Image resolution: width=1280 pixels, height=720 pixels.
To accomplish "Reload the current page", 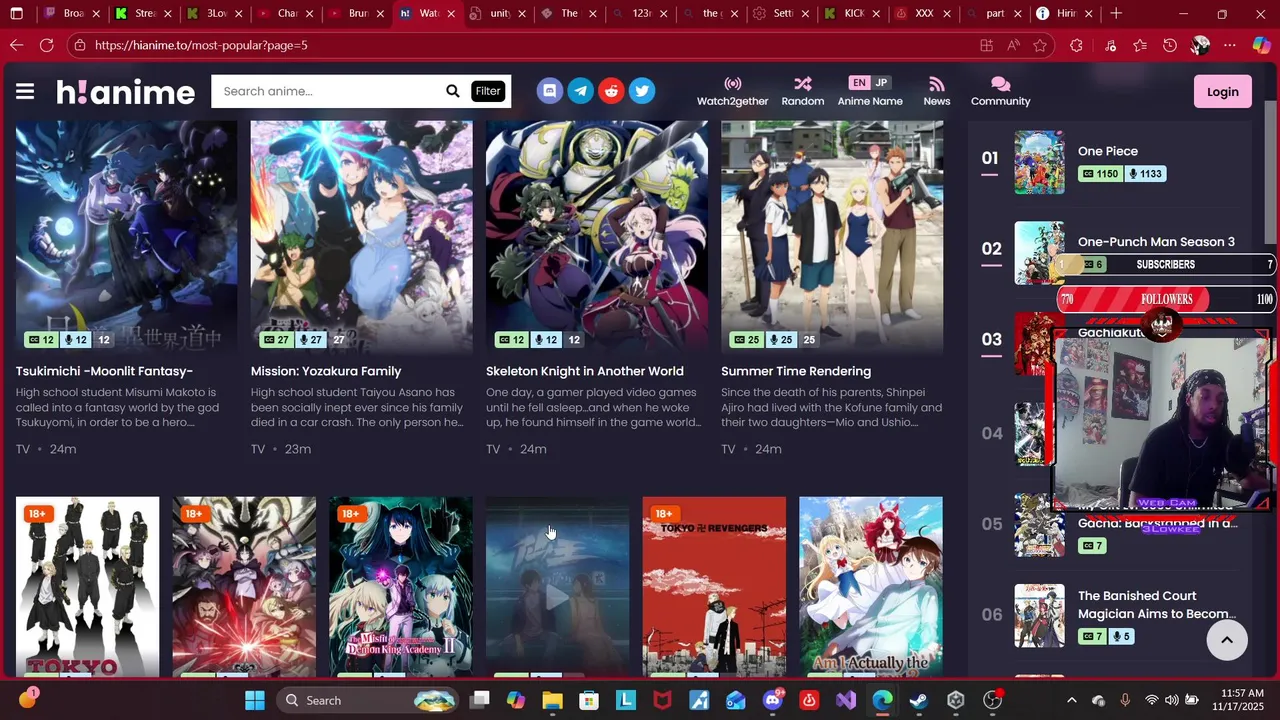I will (x=46, y=45).
